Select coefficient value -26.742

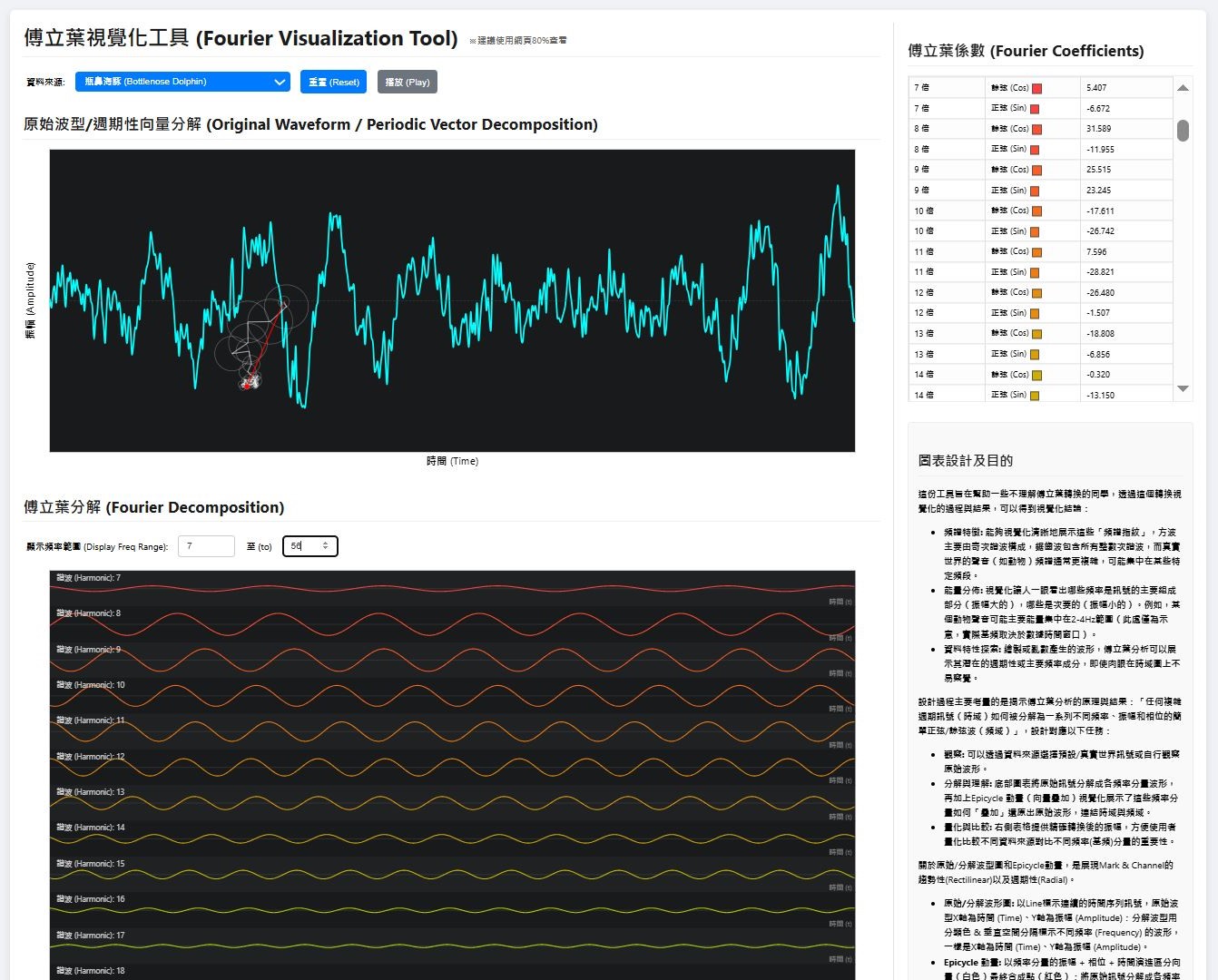[x=1100, y=231]
